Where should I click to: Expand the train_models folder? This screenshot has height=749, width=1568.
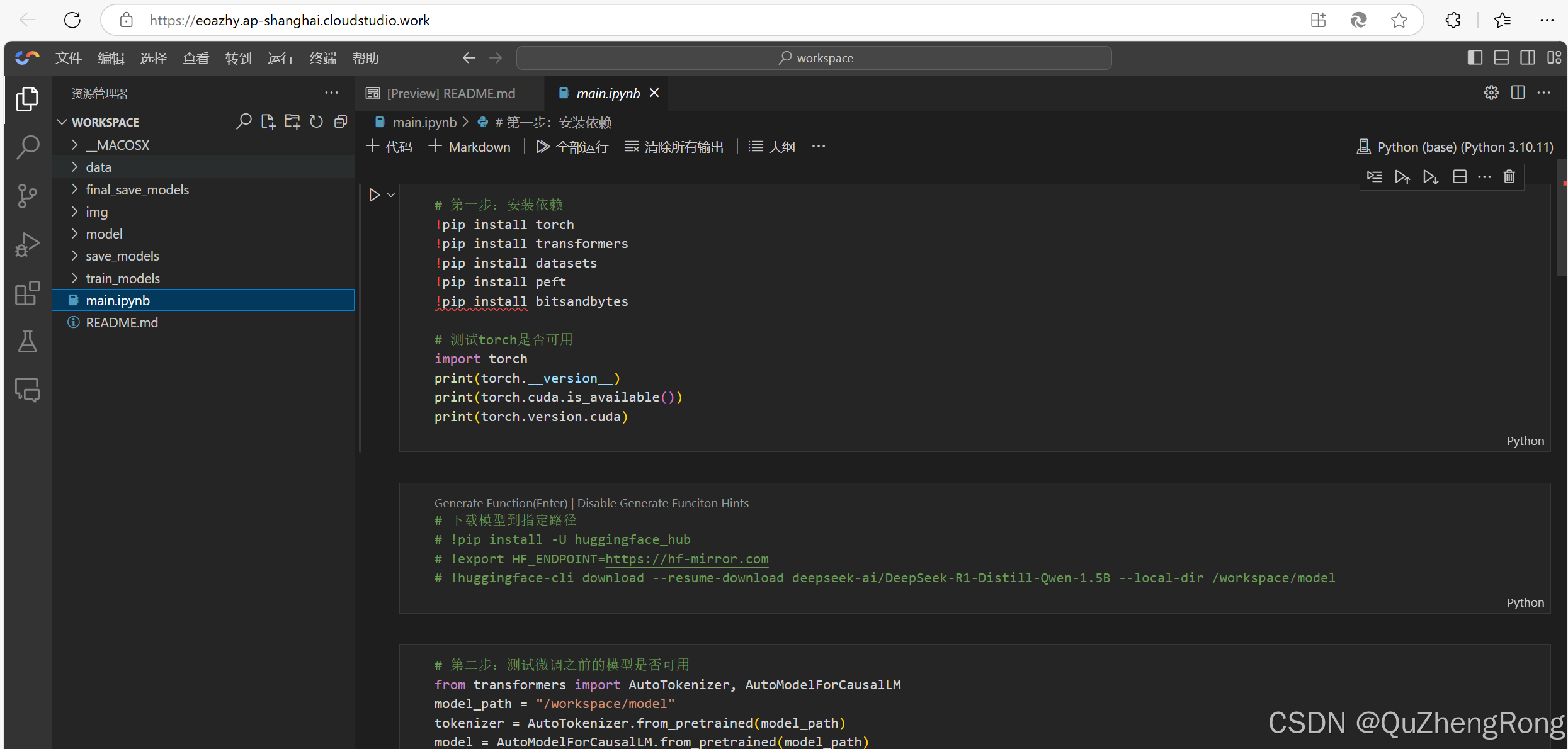[x=123, y=278]
